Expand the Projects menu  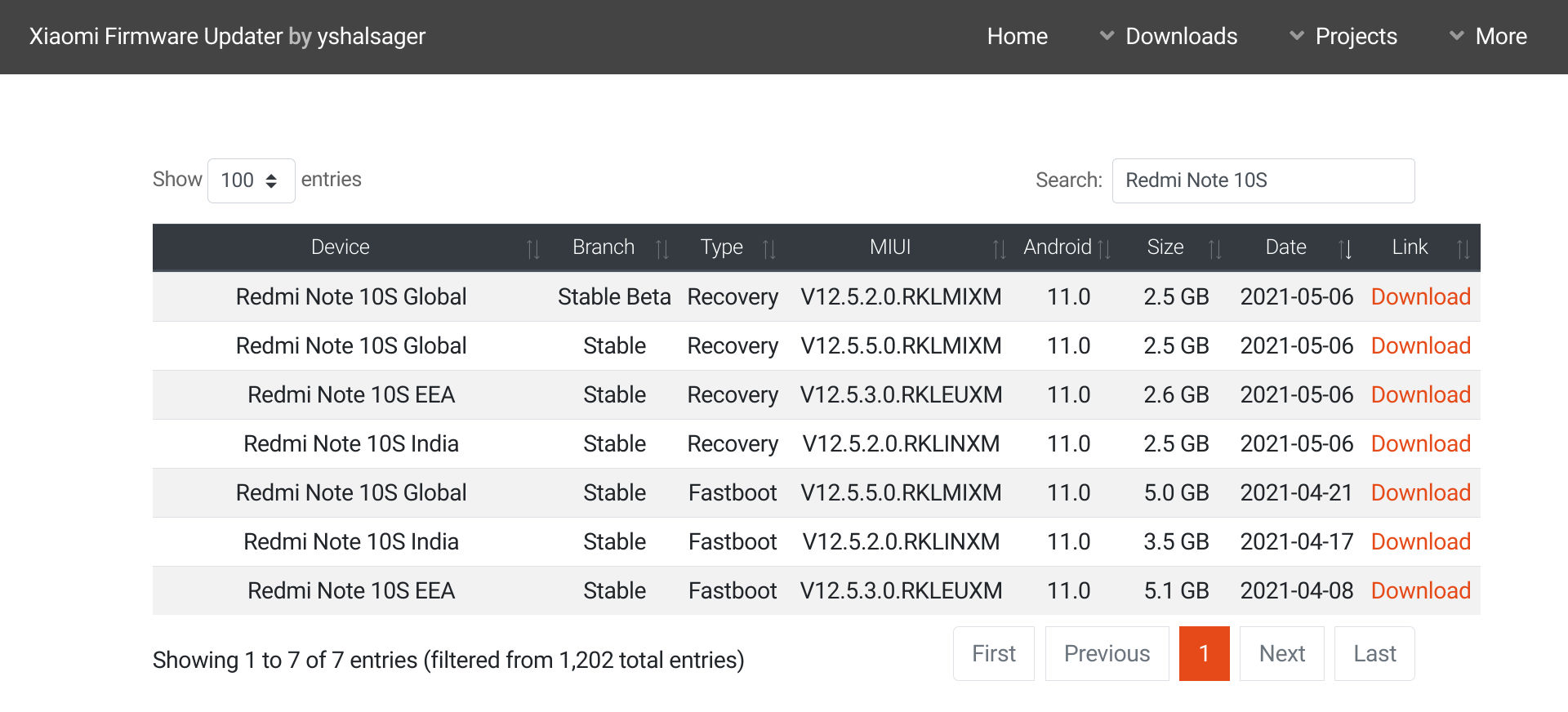1343,37
